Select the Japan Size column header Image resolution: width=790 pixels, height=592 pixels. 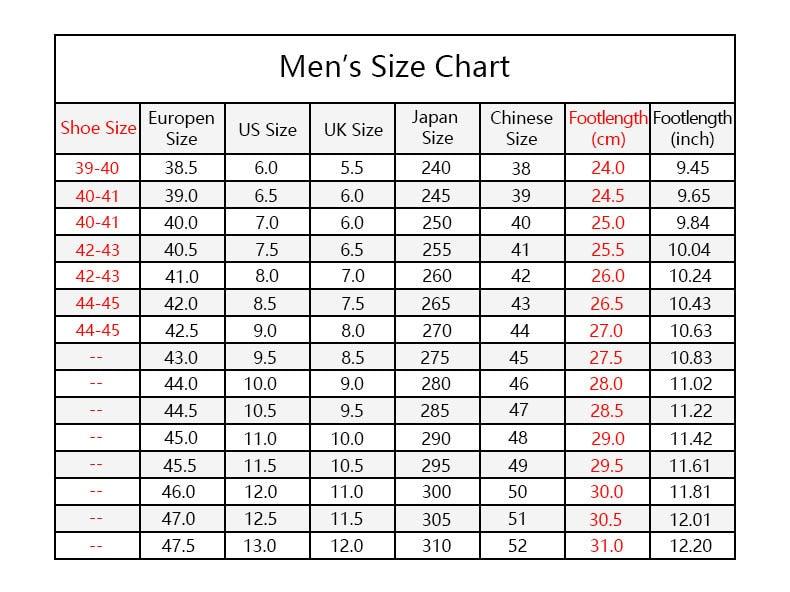coord(437,128)
